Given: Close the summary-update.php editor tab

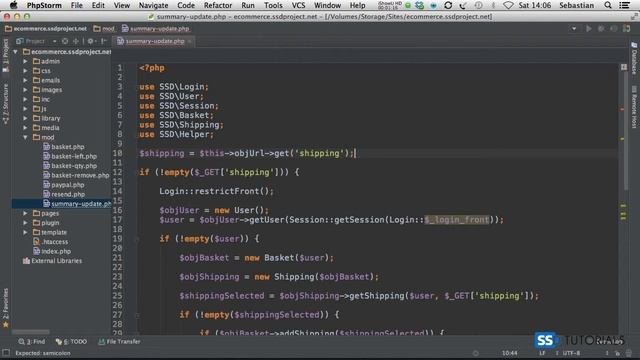Looking at the screenshot, I should point(190,41).
